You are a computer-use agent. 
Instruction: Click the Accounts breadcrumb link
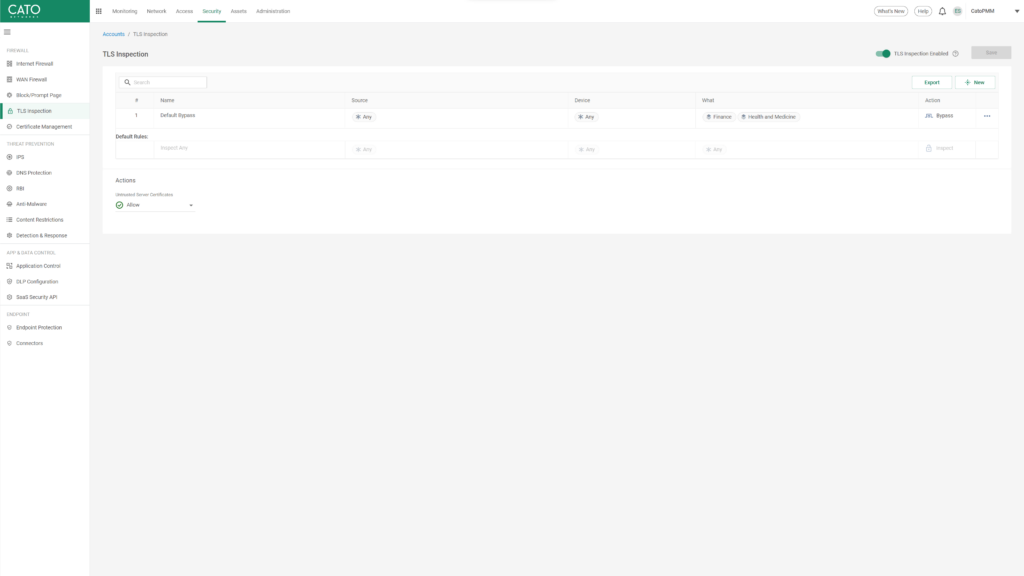(113, 33)
